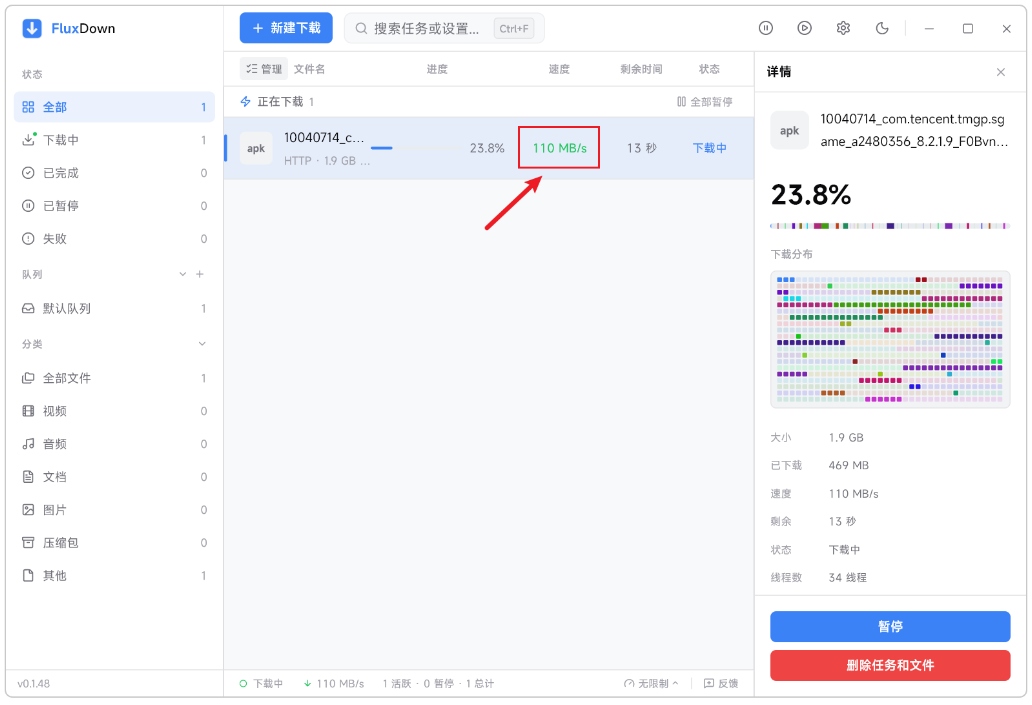
Task: Click the task row progress bar
Action: [416, 148]
